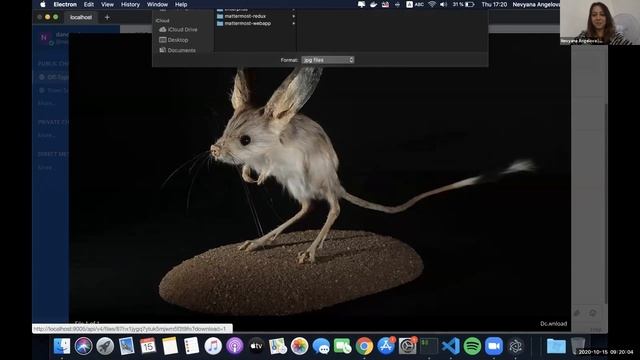640x360 pixels.
Task: Open Launchpad rocket icon
Action: click(105, 346)
